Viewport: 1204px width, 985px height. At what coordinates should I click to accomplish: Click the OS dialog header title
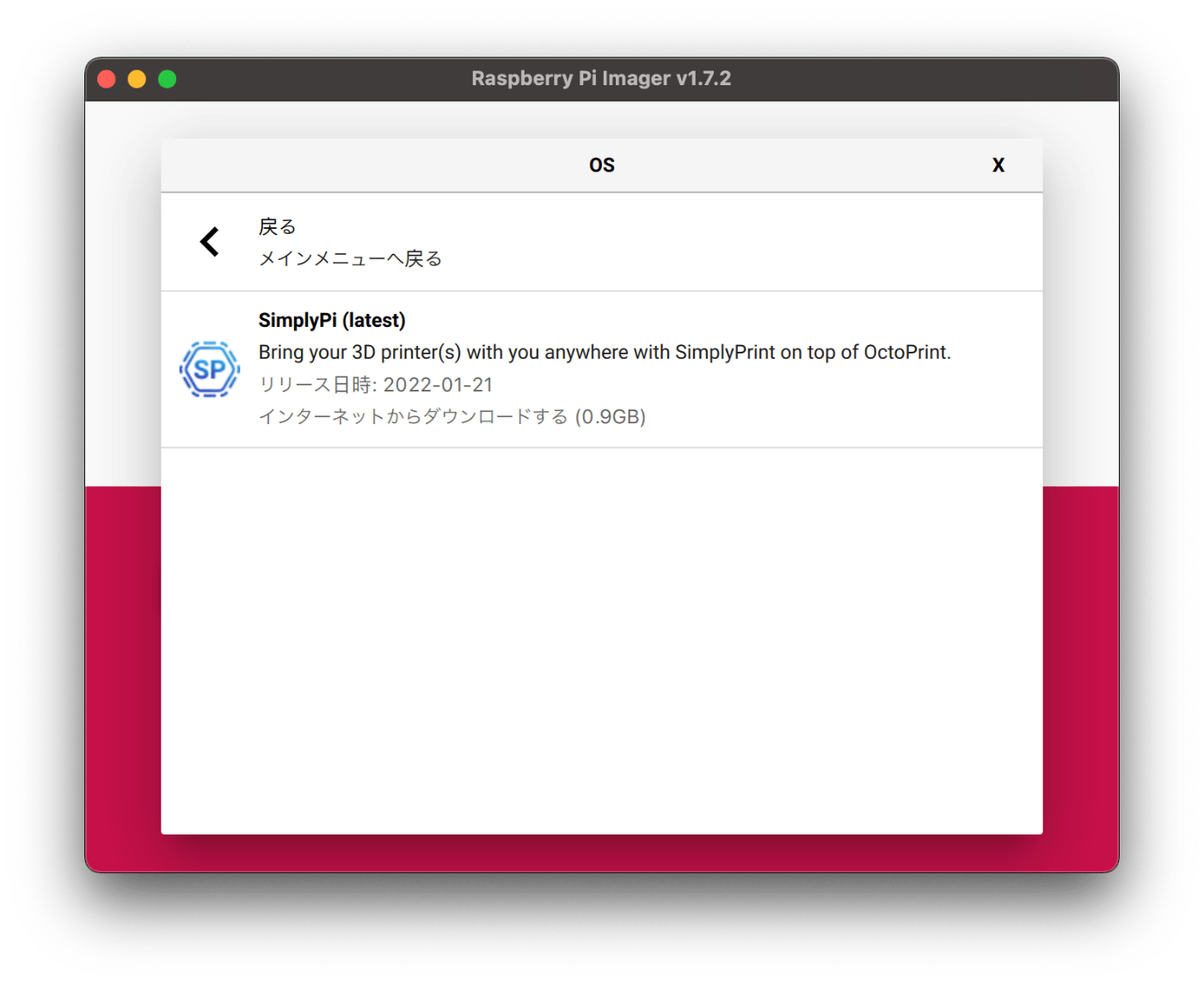(602, 165)
